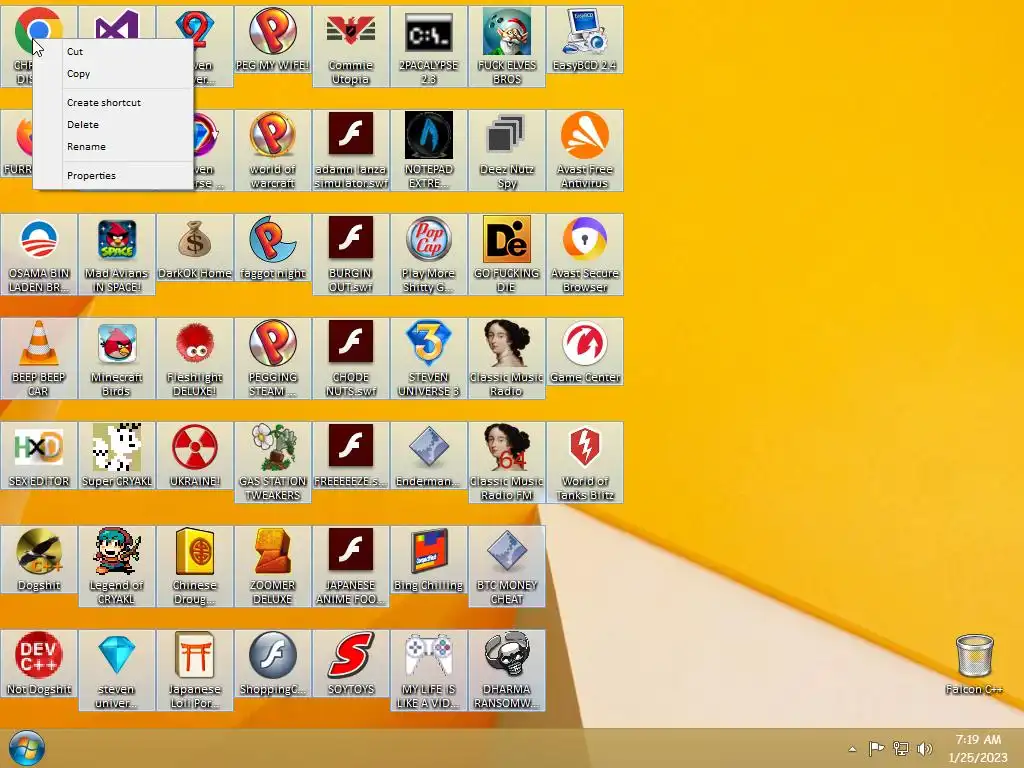
Task: Select the STEVEN UNIVERSE 3 icon
Action: click(x=428, y=358)
